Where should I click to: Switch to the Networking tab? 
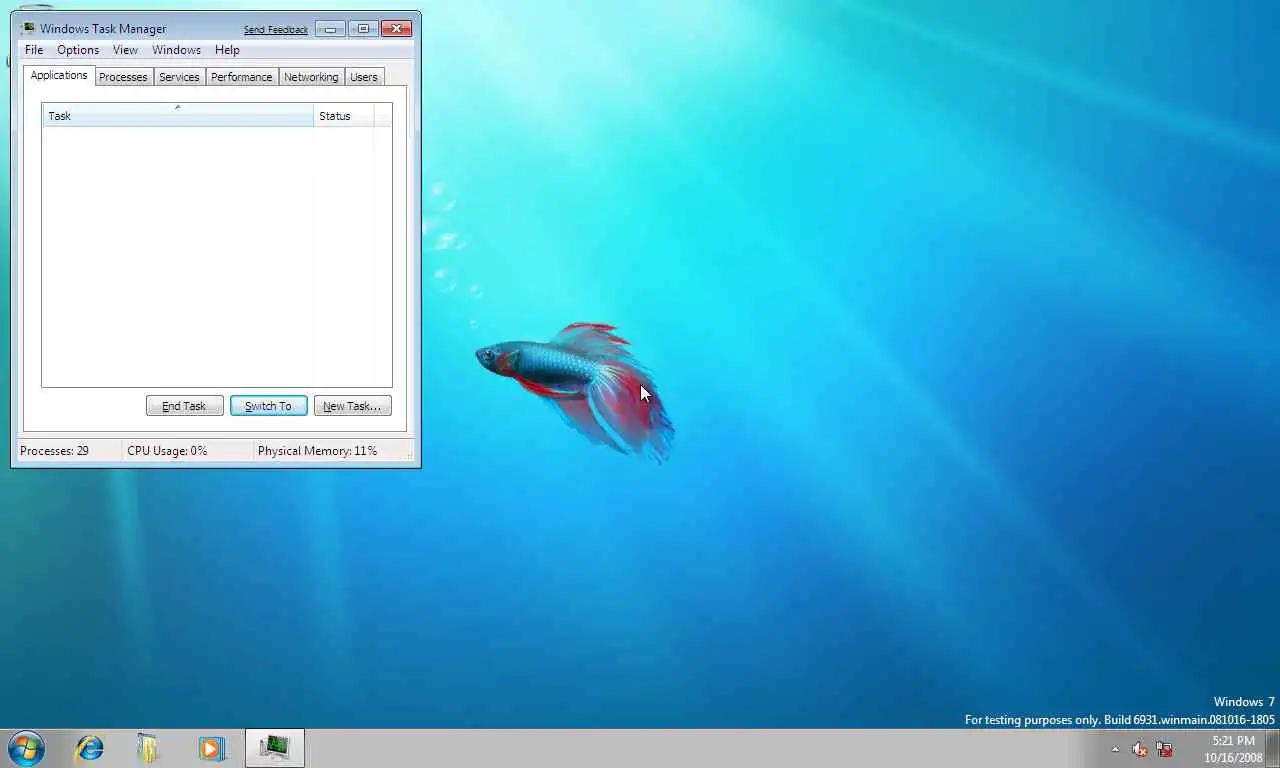coord(311,77)
